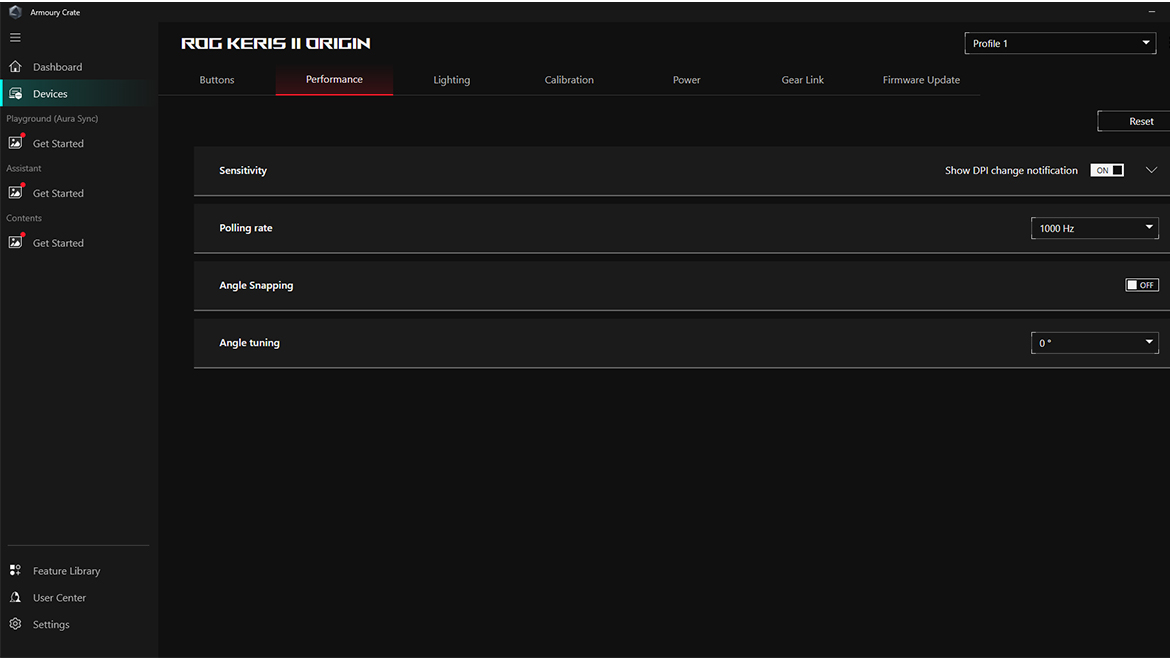Click the Settings gear icon
Viewport: 1170px width, 658px height.
(15, 624)
